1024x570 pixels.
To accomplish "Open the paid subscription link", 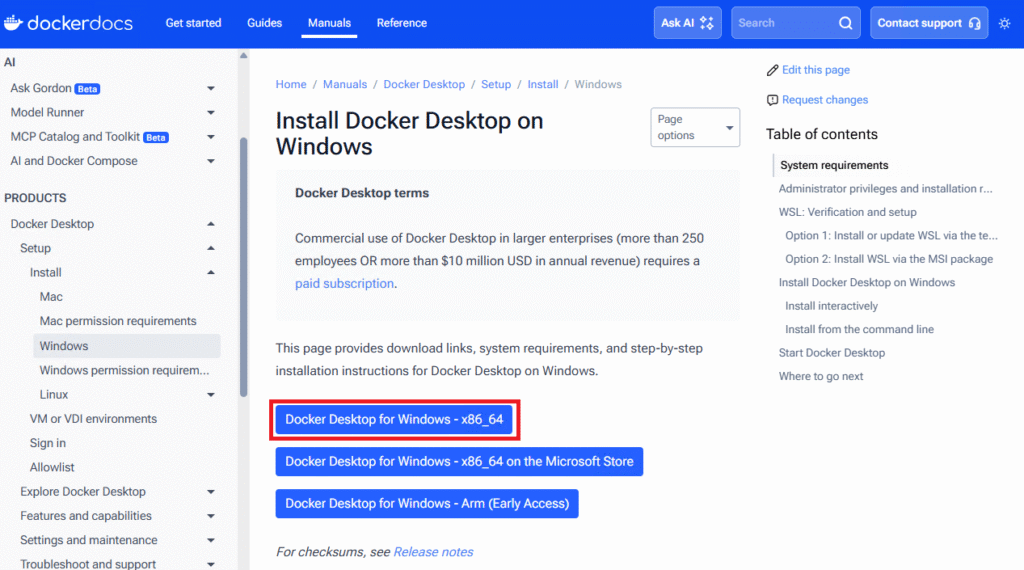I will (x=344, y=283).
